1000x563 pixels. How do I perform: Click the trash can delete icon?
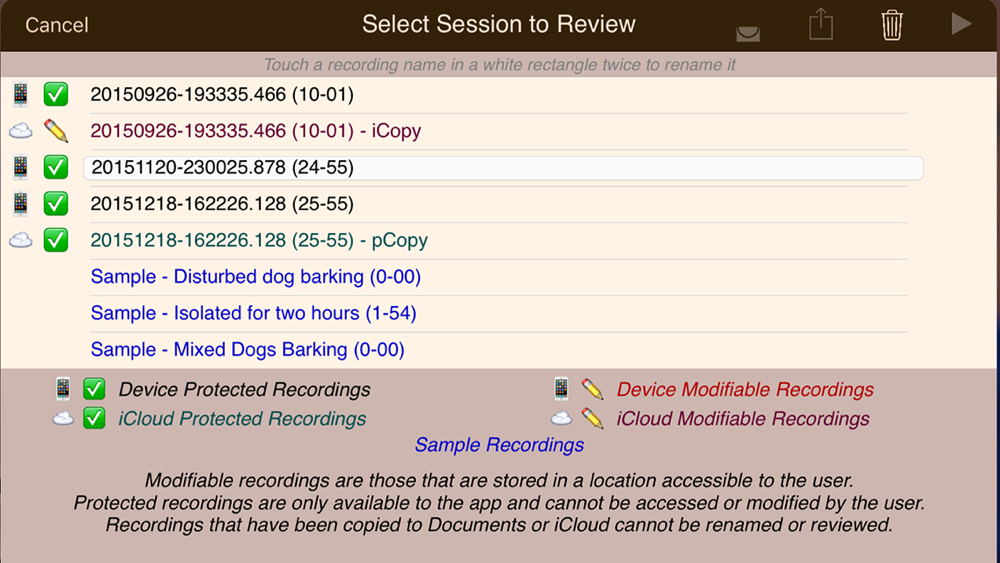892,25
